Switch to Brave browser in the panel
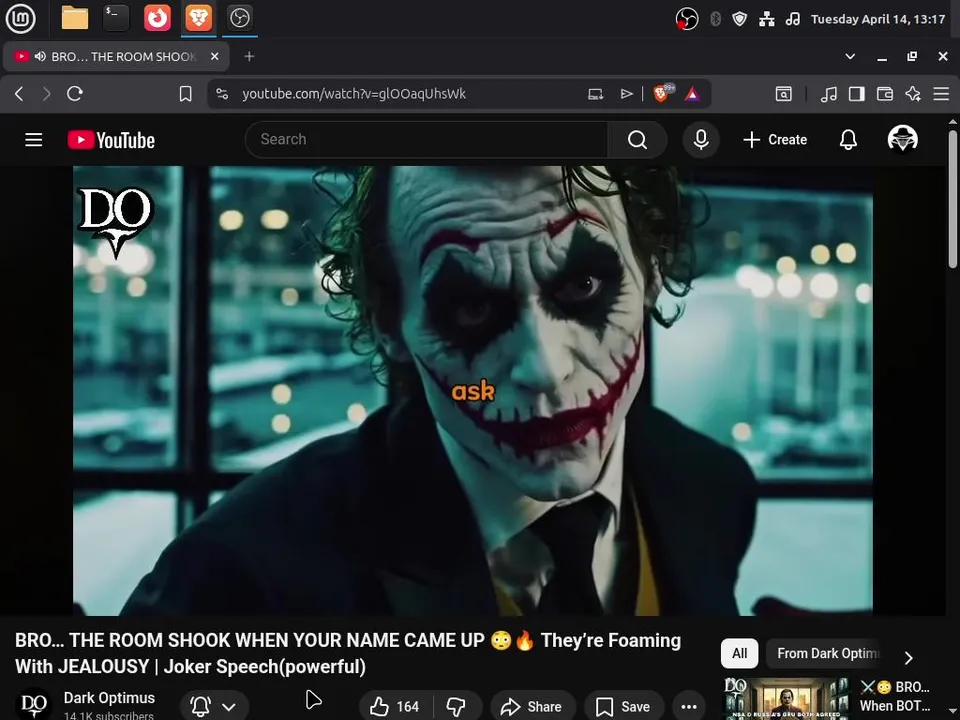Screen dimensions: 960x720 coord(198,18)
